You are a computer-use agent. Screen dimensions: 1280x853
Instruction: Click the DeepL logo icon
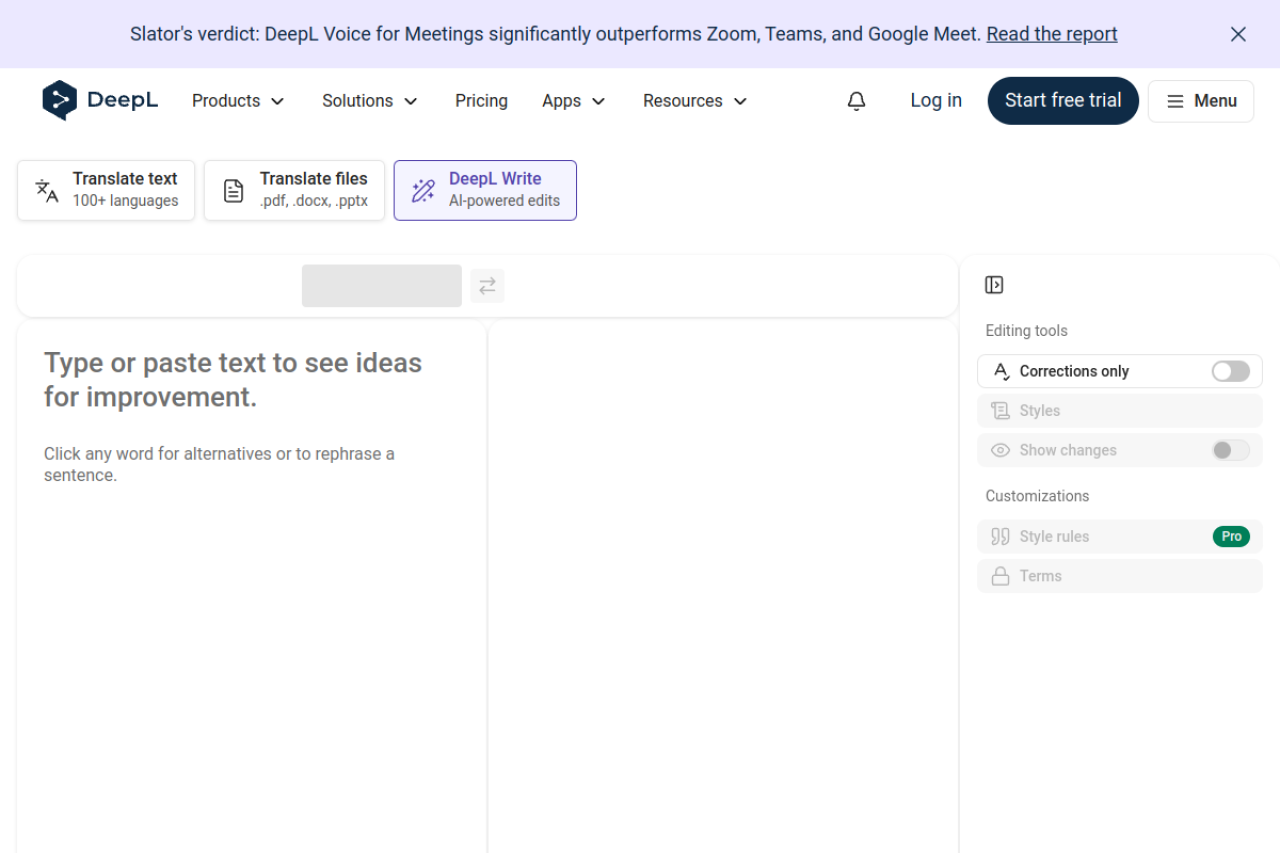[60, 100]
